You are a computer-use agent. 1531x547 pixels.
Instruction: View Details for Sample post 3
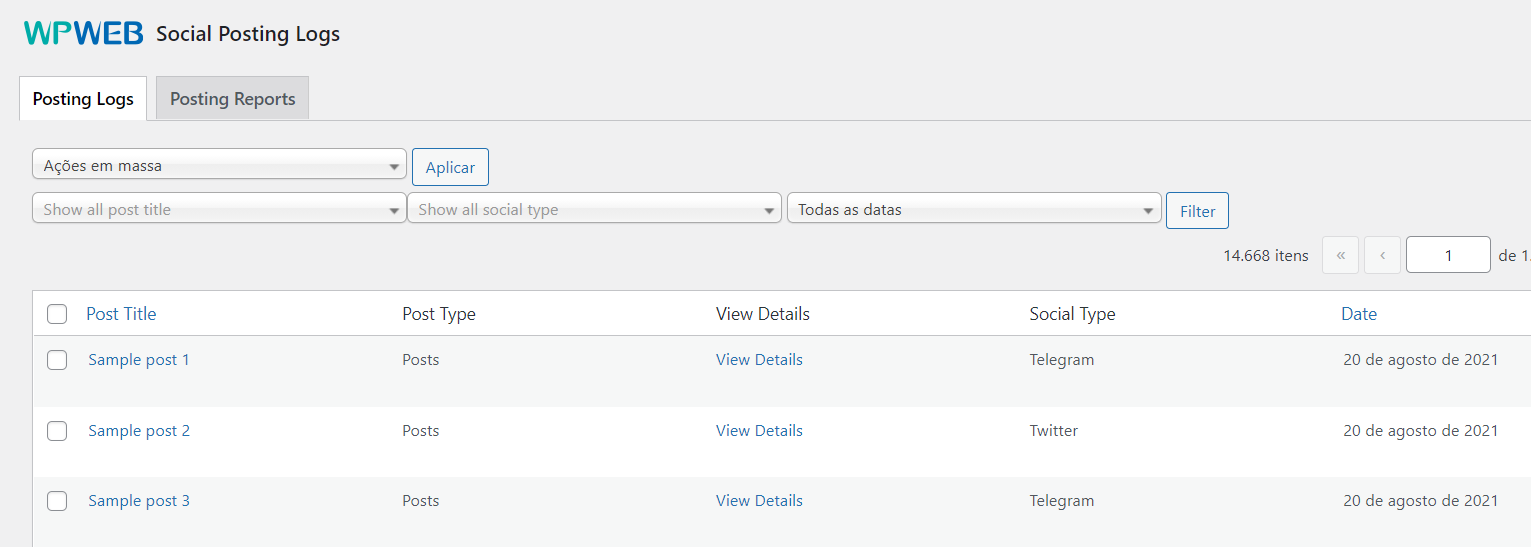pos(759,501)
